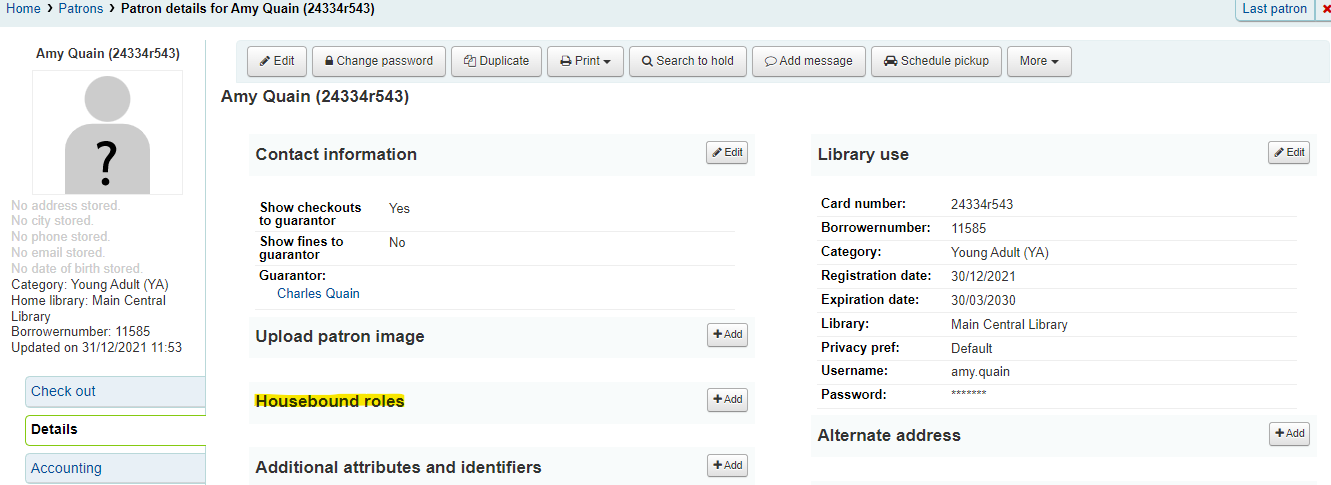This screenshot has height=485, width=1331.
Task: Open the Last patron link
Action: [1274, 9]
